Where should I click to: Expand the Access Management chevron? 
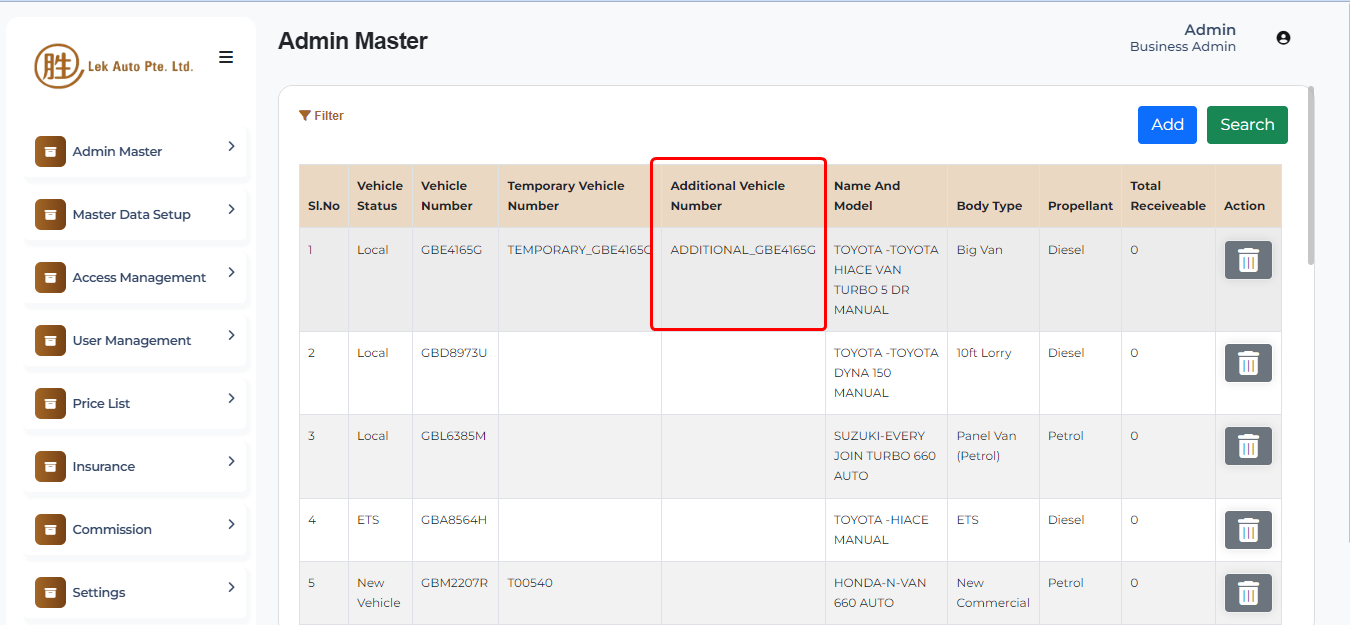(x=231, y=272)
